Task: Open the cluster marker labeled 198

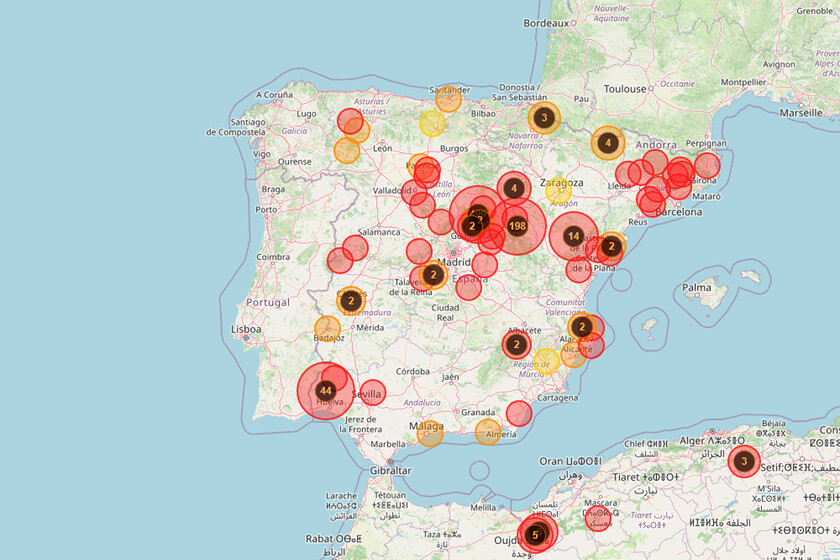Action: 518,226
